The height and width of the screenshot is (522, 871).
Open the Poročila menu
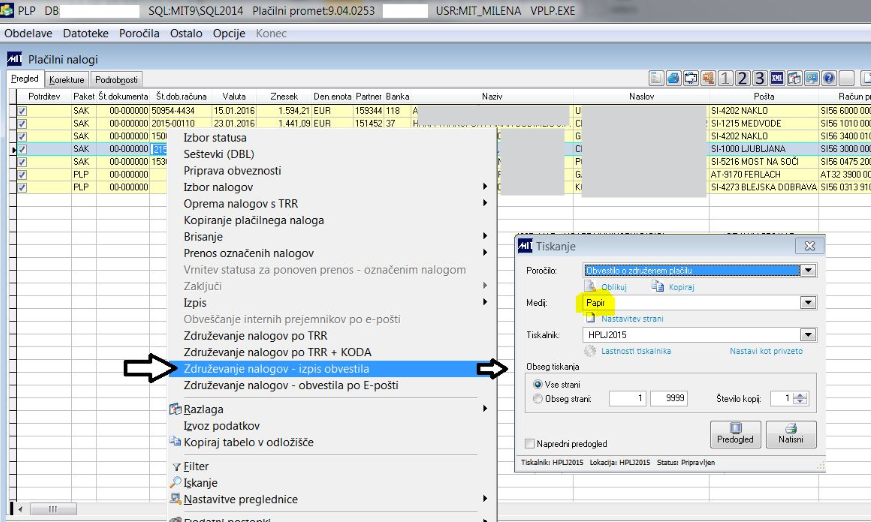pos(139,33)
